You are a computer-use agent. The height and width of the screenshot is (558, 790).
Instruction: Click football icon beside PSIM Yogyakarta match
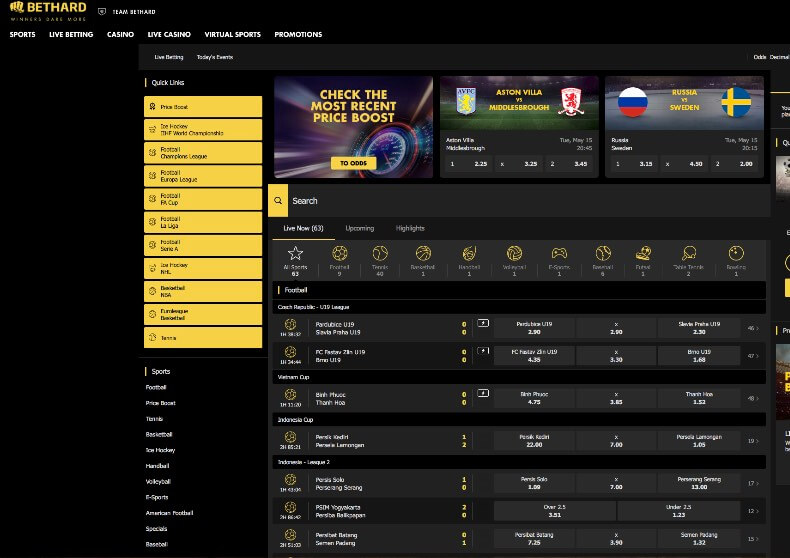coord(290,507)
